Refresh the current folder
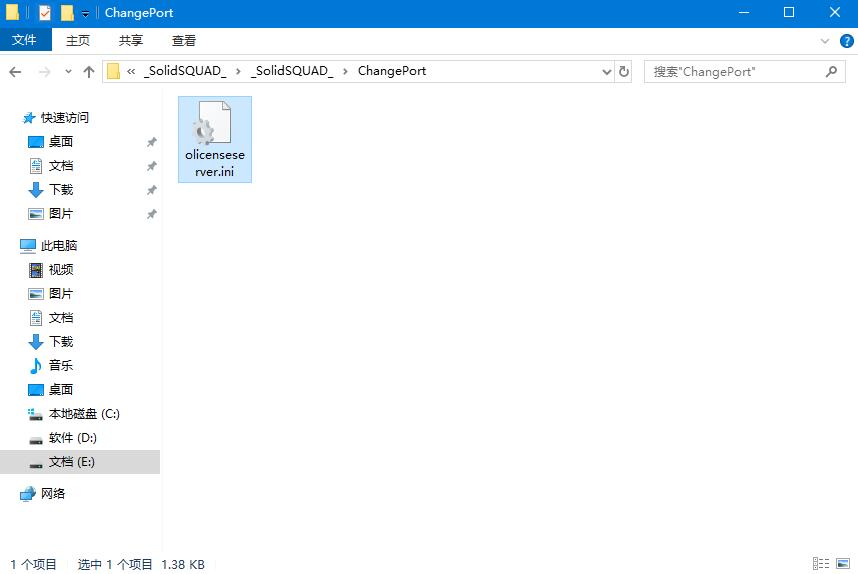858x574 pixels. [624, 72]
